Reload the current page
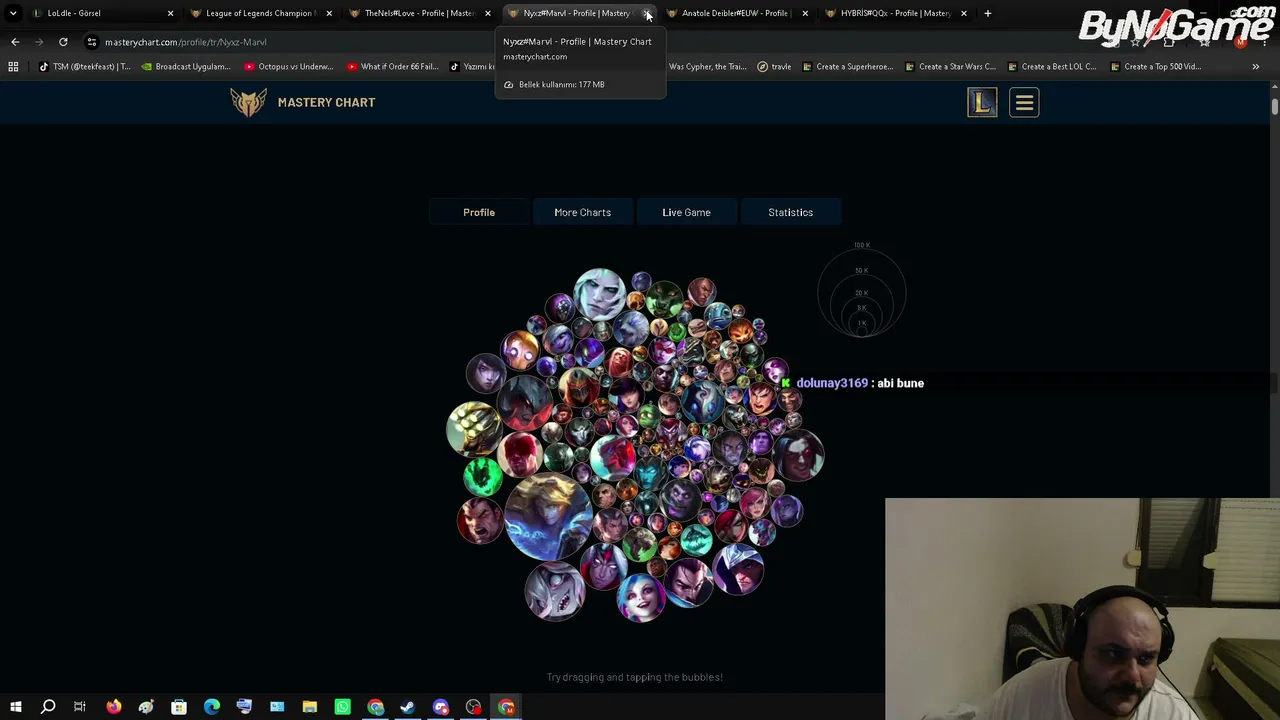 [63, 42]
